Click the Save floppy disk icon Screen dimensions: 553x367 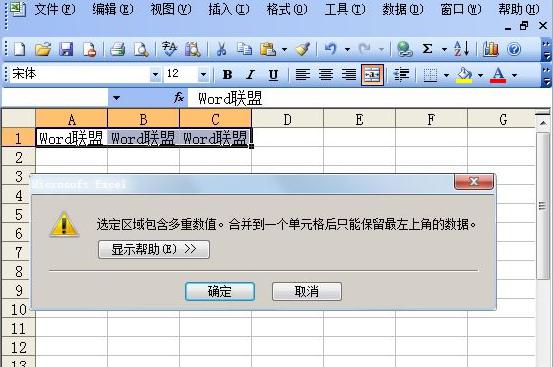tap(66, 49)
